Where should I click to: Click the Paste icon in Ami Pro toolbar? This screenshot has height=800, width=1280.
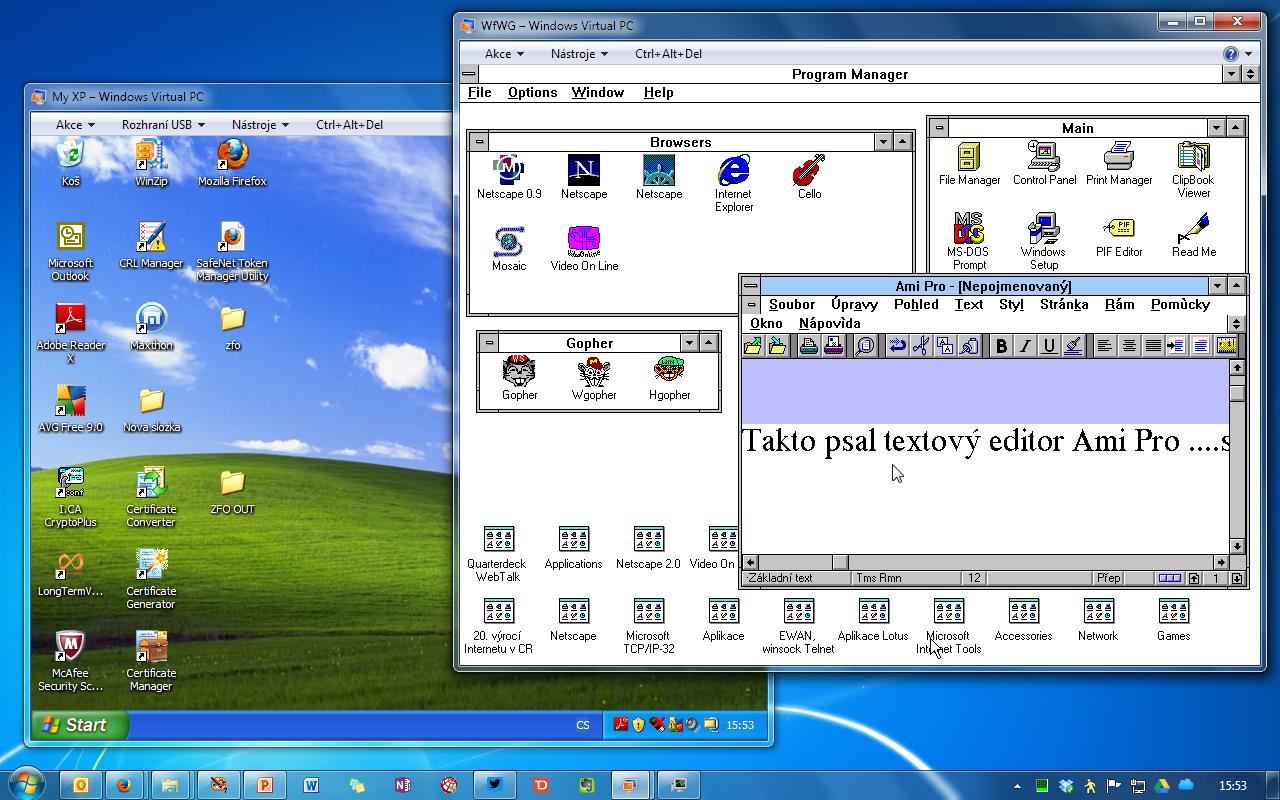point(969,346)
